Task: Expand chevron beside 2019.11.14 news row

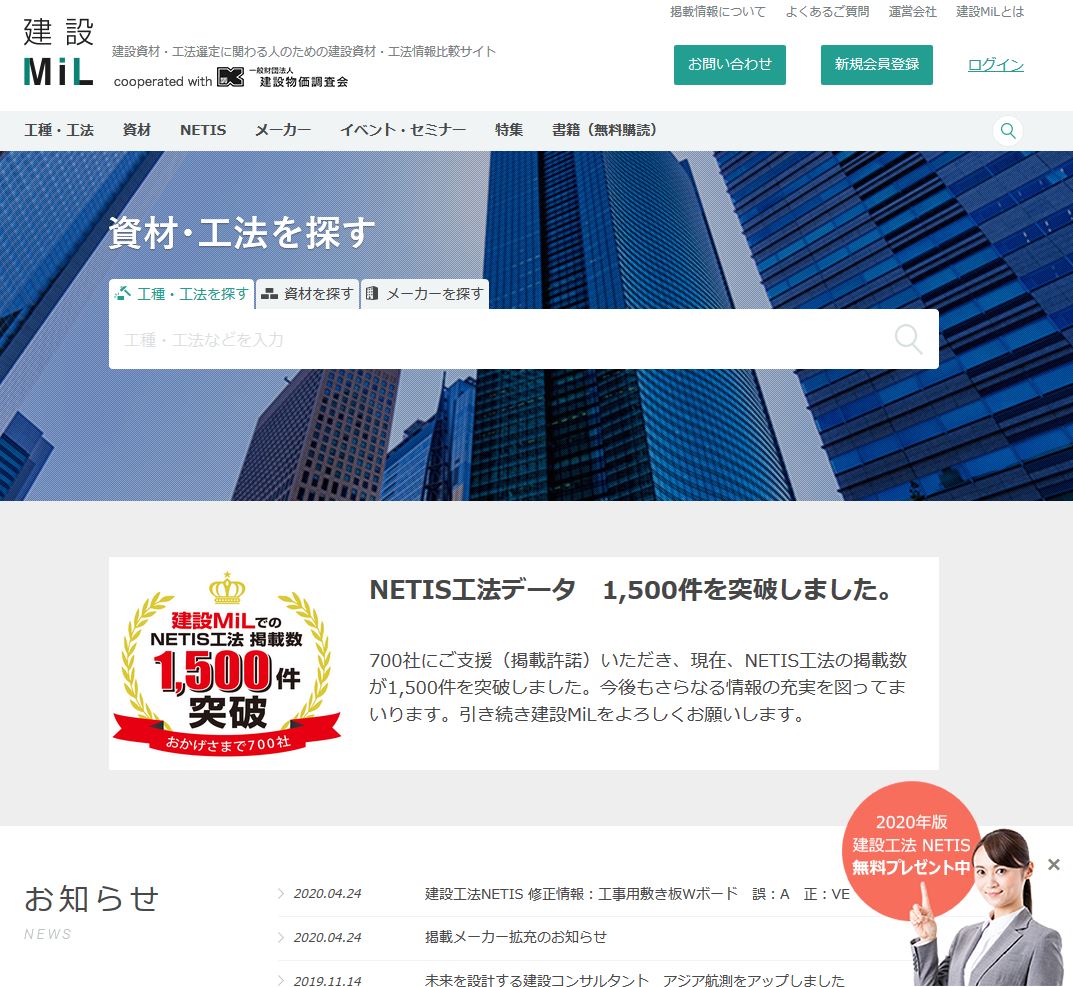Action: tap(281, 981)
